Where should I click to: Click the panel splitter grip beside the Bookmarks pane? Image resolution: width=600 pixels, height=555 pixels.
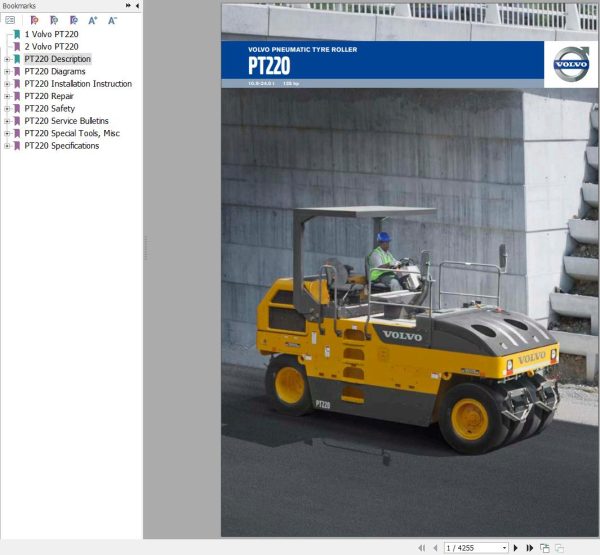tap(145, 248)
